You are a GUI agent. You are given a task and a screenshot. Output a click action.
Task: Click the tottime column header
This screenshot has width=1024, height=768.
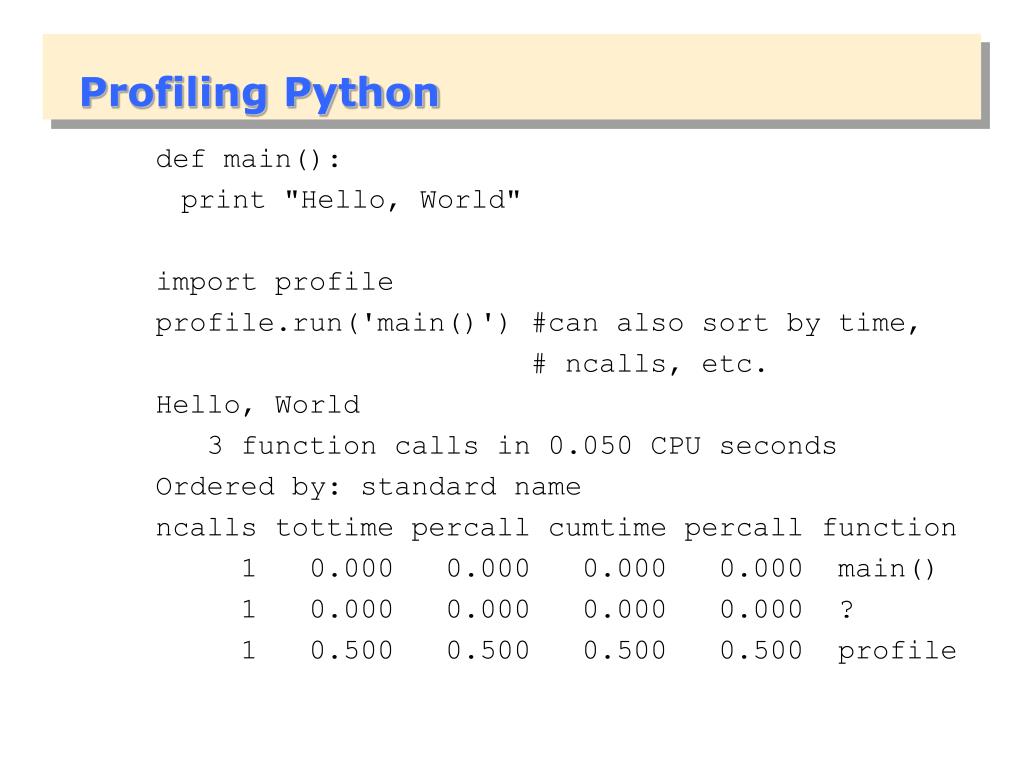(335, 528)
